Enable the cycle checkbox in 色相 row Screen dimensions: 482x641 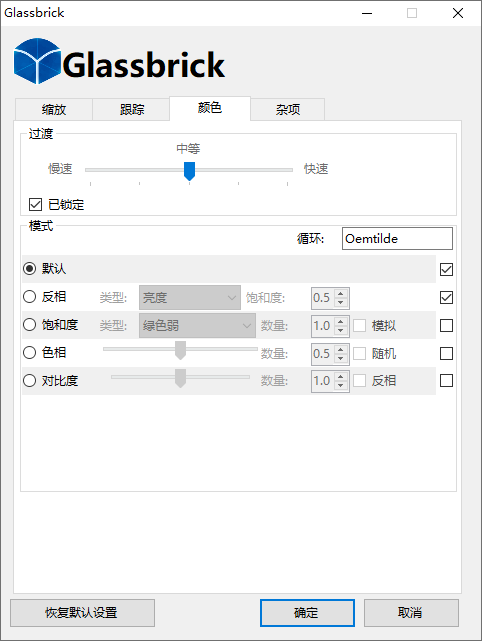[x=446, y=353]
